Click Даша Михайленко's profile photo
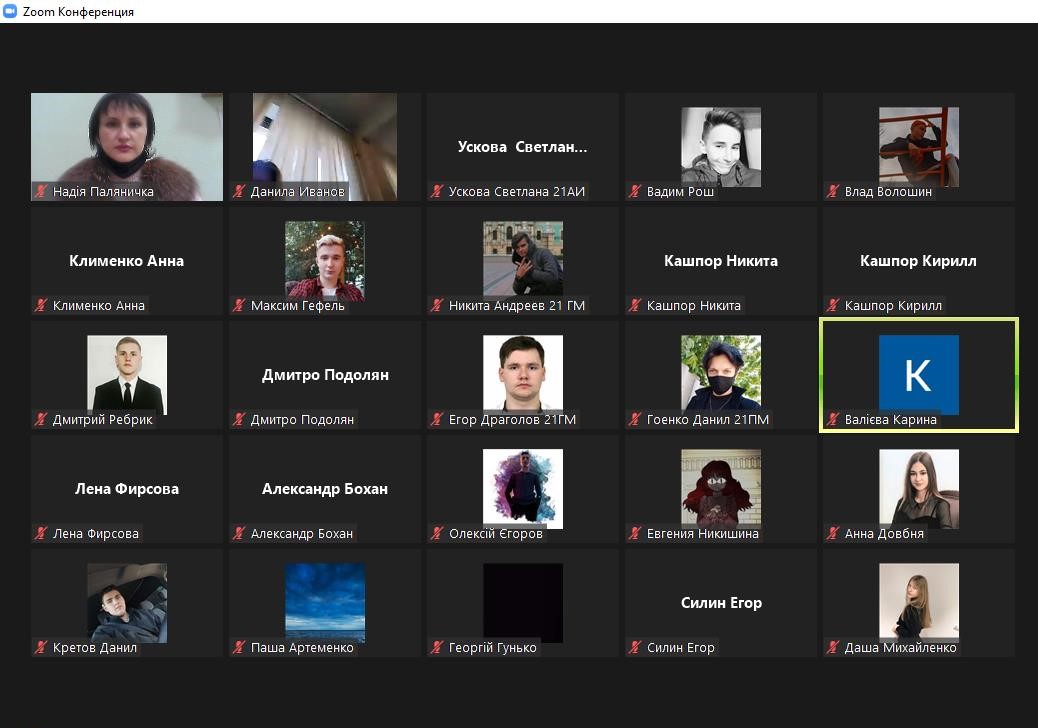The width and height of the screenshot is (1038, 728). coord(919,601)
